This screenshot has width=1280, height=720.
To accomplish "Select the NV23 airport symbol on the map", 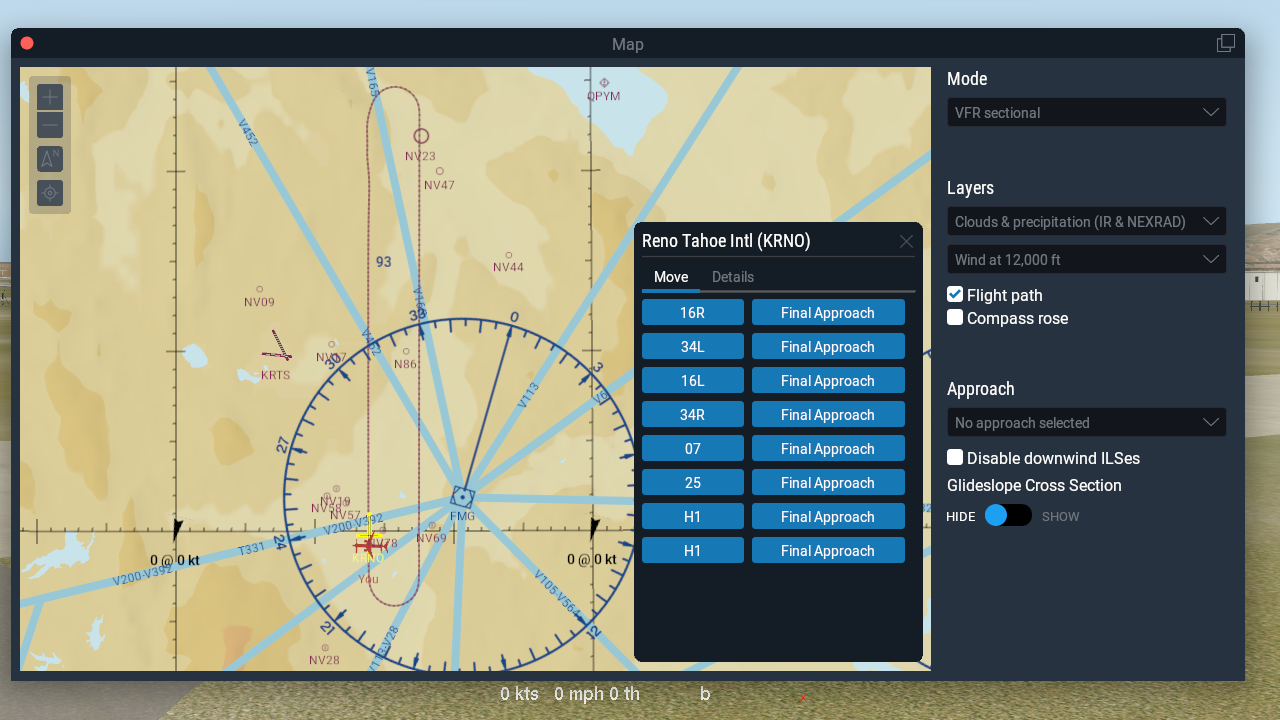I will pos(421,136).
